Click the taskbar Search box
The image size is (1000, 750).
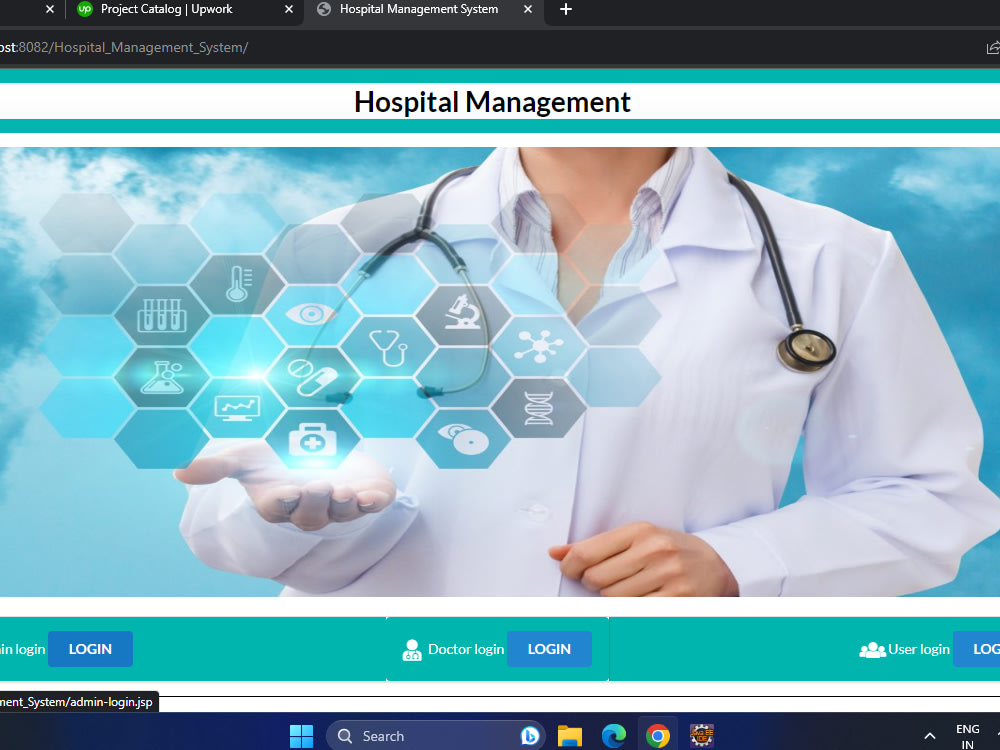[436, 736]
